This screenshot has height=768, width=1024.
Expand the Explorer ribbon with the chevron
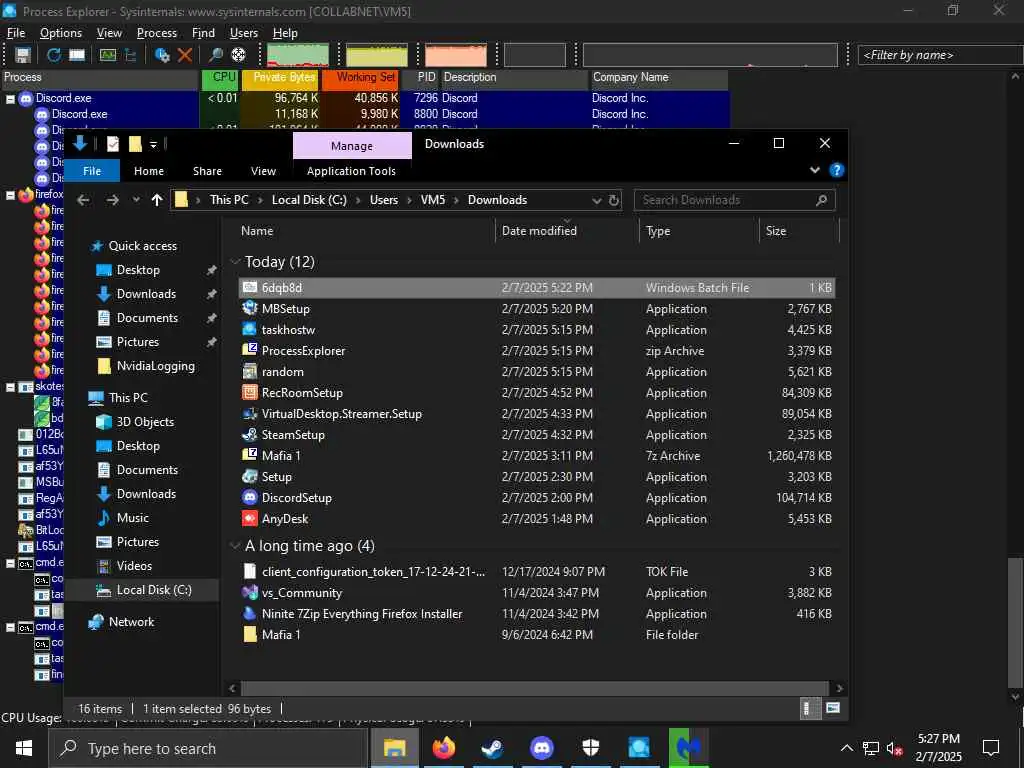click(x=814, y=170)
